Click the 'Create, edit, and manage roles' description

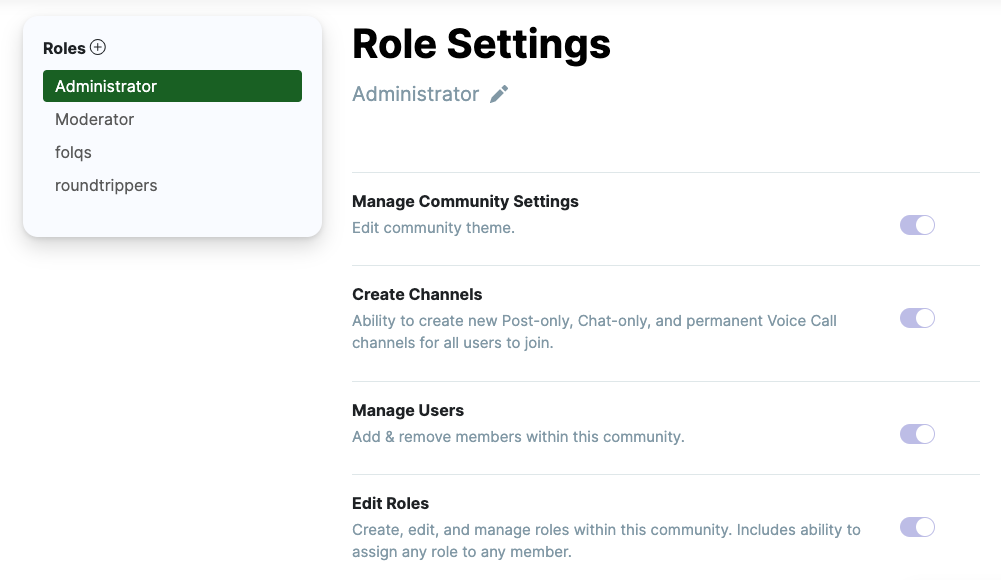pos(606,541)
